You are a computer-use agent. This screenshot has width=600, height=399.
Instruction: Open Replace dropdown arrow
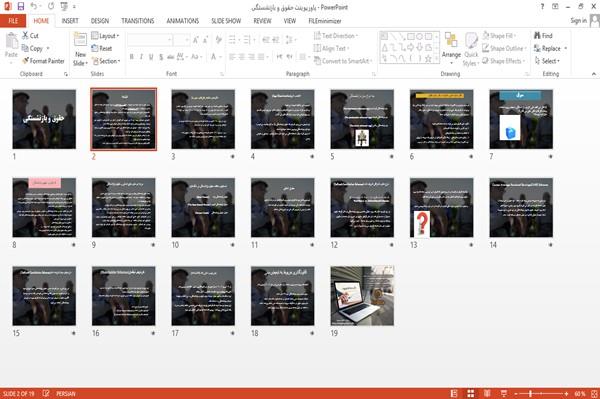click(566, 48)
